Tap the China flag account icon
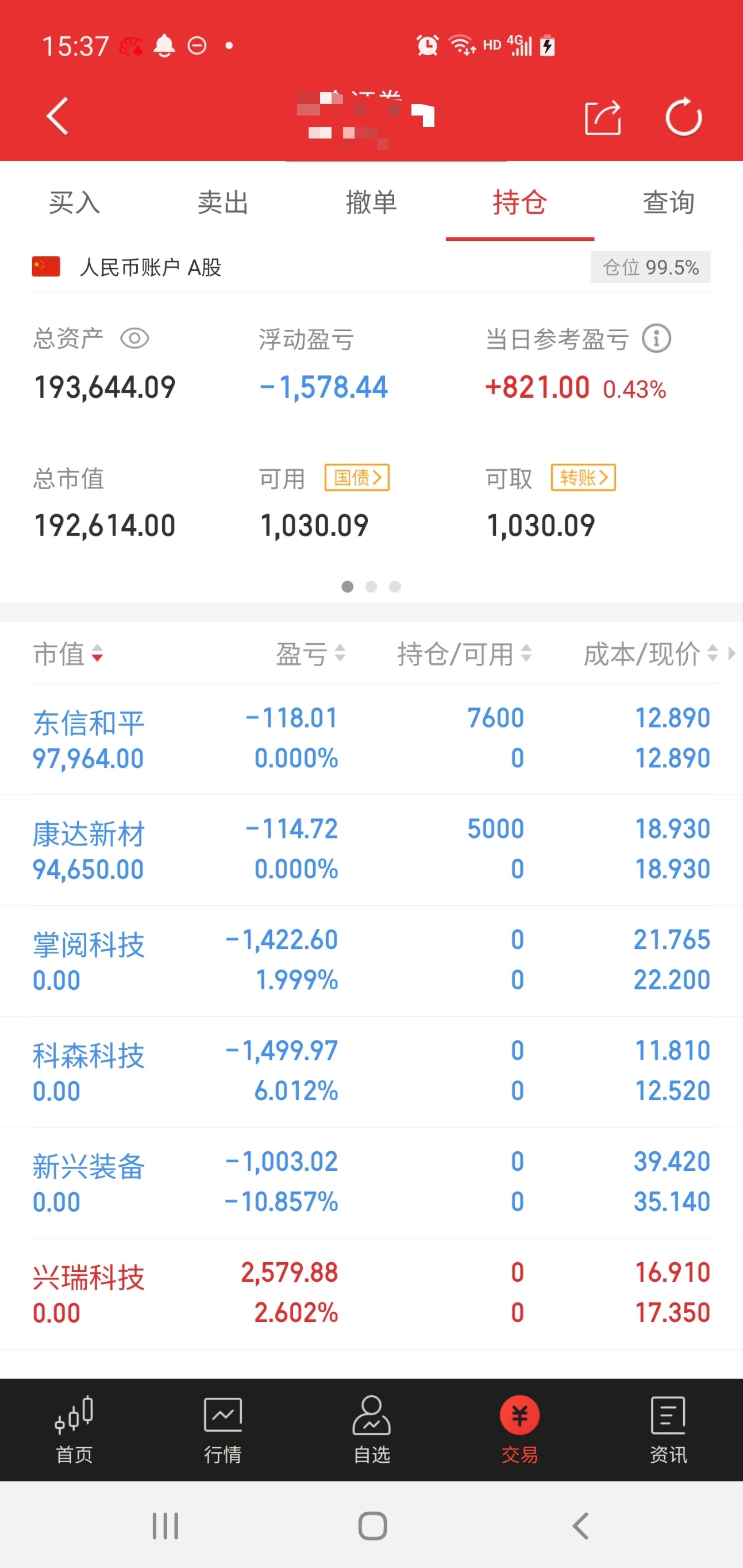 tap(45, 267)
